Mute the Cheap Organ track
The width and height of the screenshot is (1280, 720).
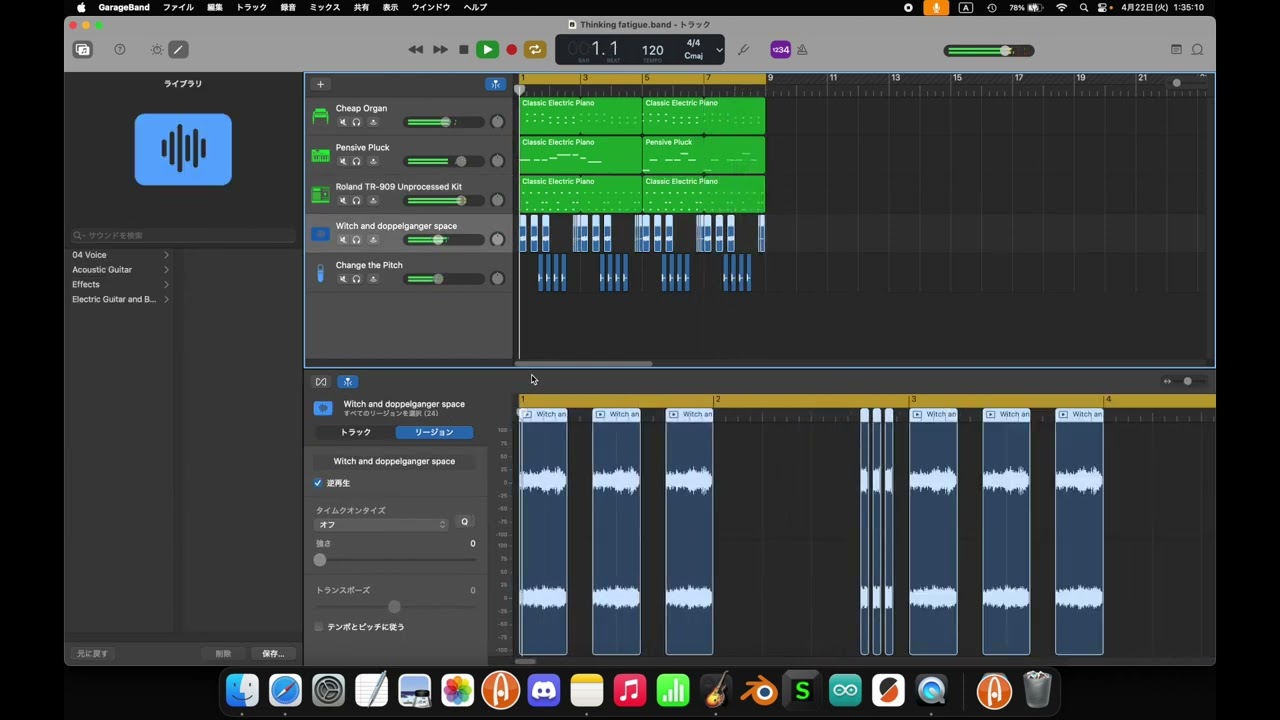pyautogui.click(x=342, y=122)
